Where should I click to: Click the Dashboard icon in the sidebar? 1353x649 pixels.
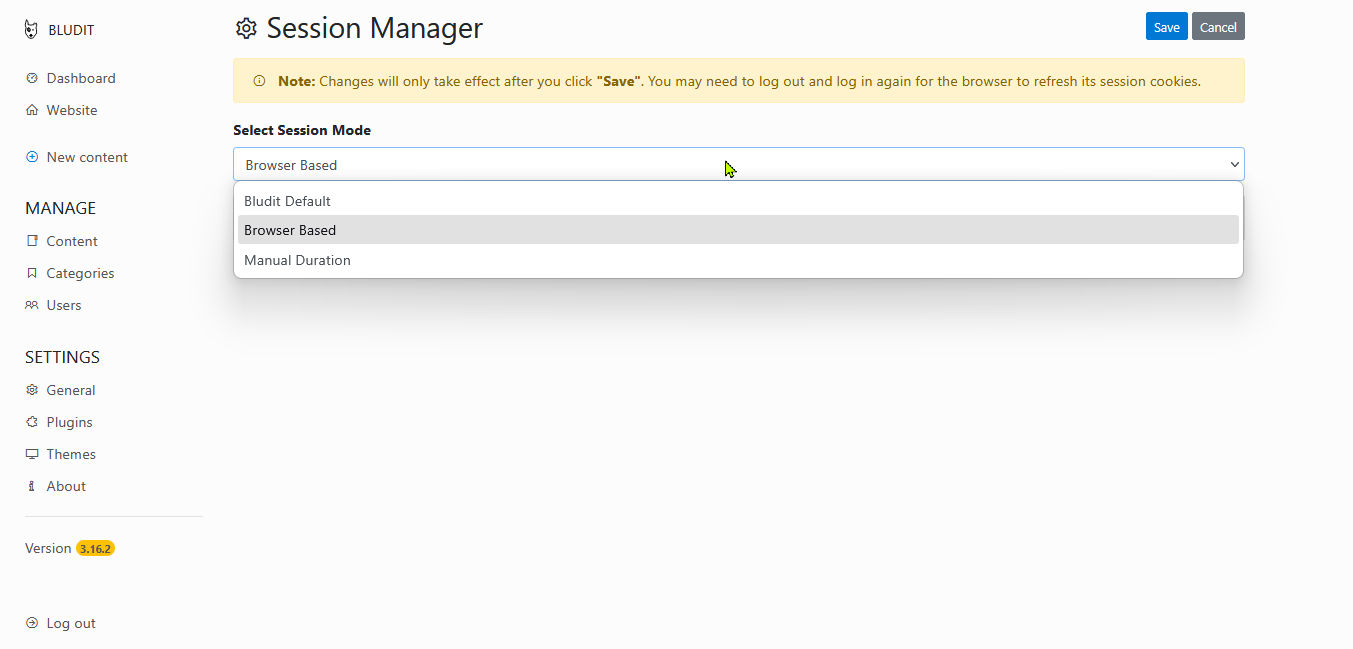pos(31,78)
